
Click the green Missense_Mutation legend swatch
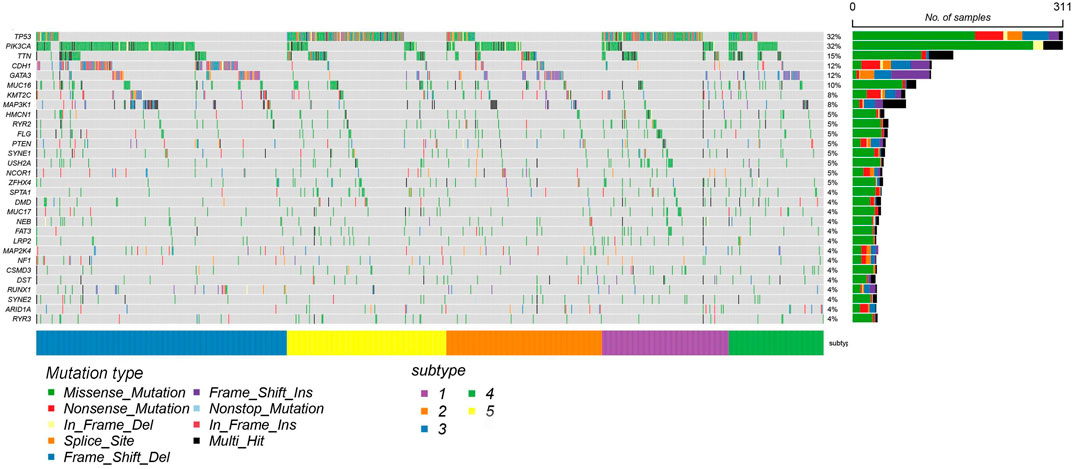(x=53, y=392)
